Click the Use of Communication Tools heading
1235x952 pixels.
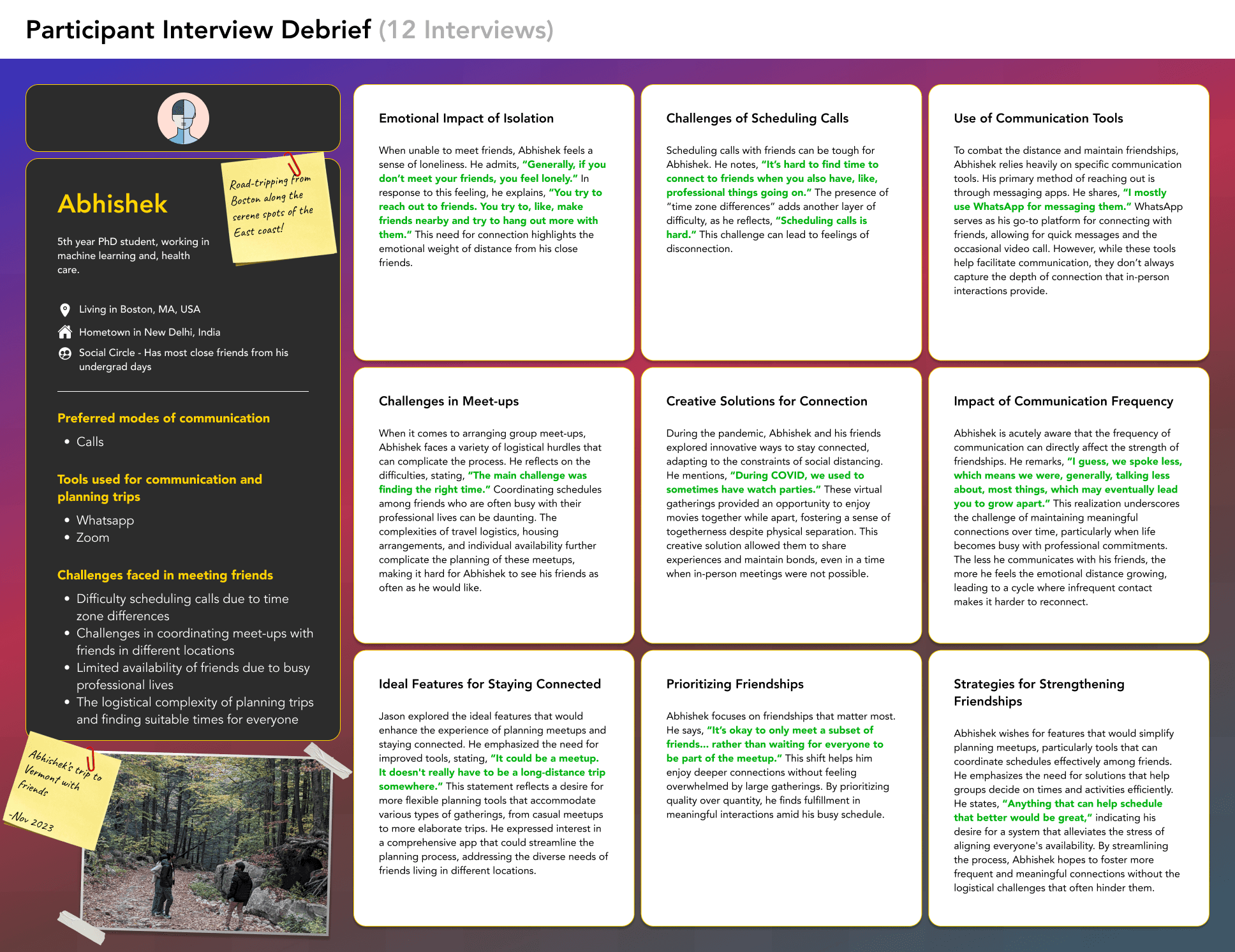tap(1038, 118)
